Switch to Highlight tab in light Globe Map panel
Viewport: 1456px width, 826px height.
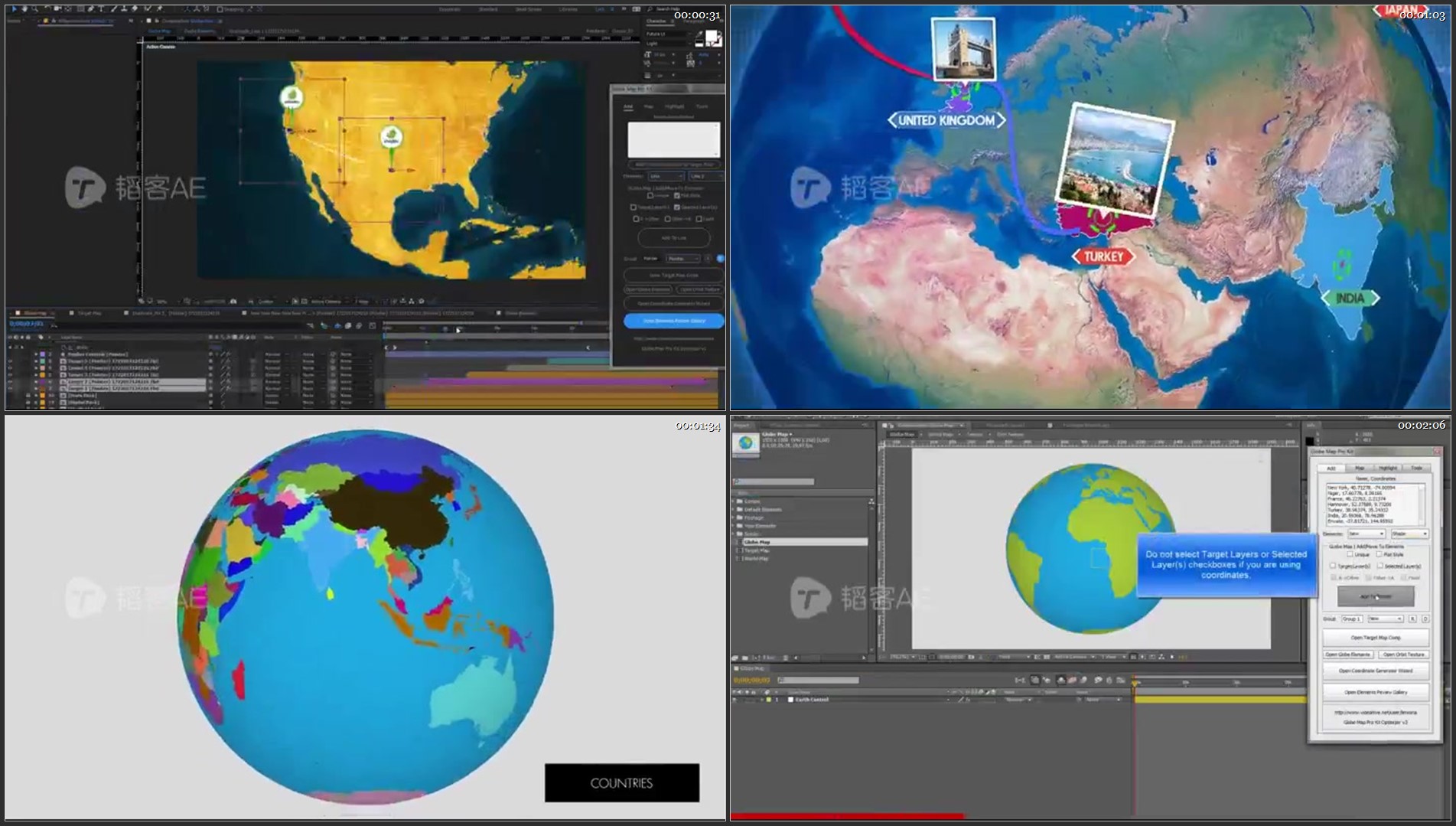coord(1388,468)
